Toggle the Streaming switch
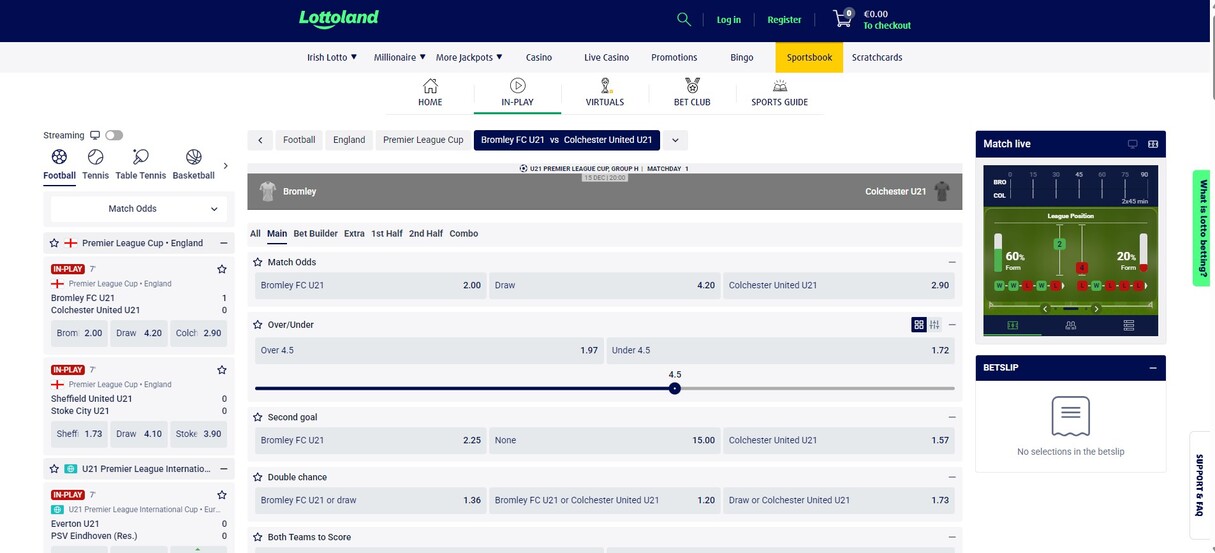1215x553 pixels. [x=114, y=135]
